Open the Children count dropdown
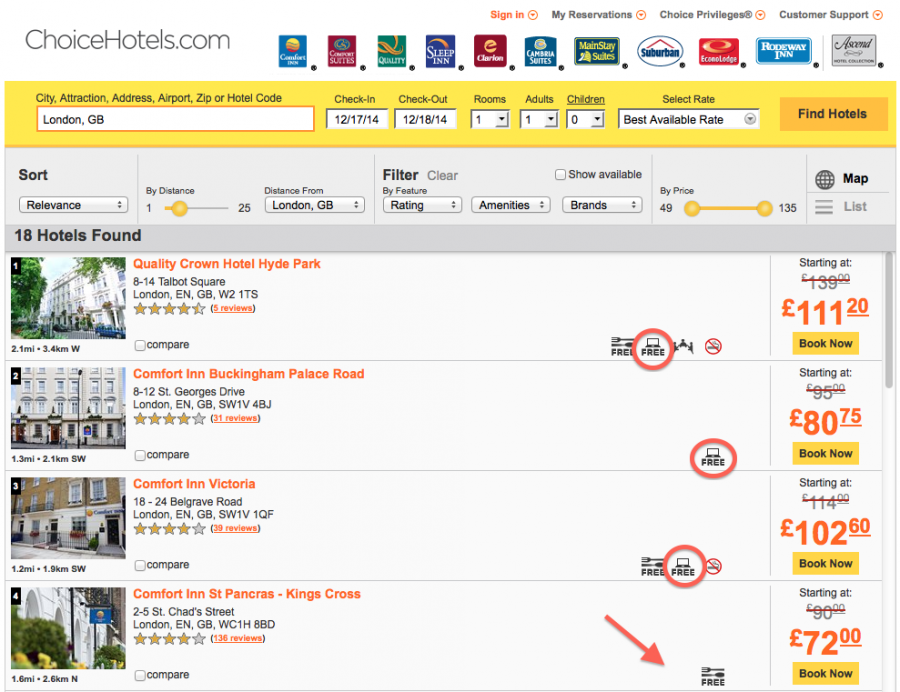 (585, 120)
